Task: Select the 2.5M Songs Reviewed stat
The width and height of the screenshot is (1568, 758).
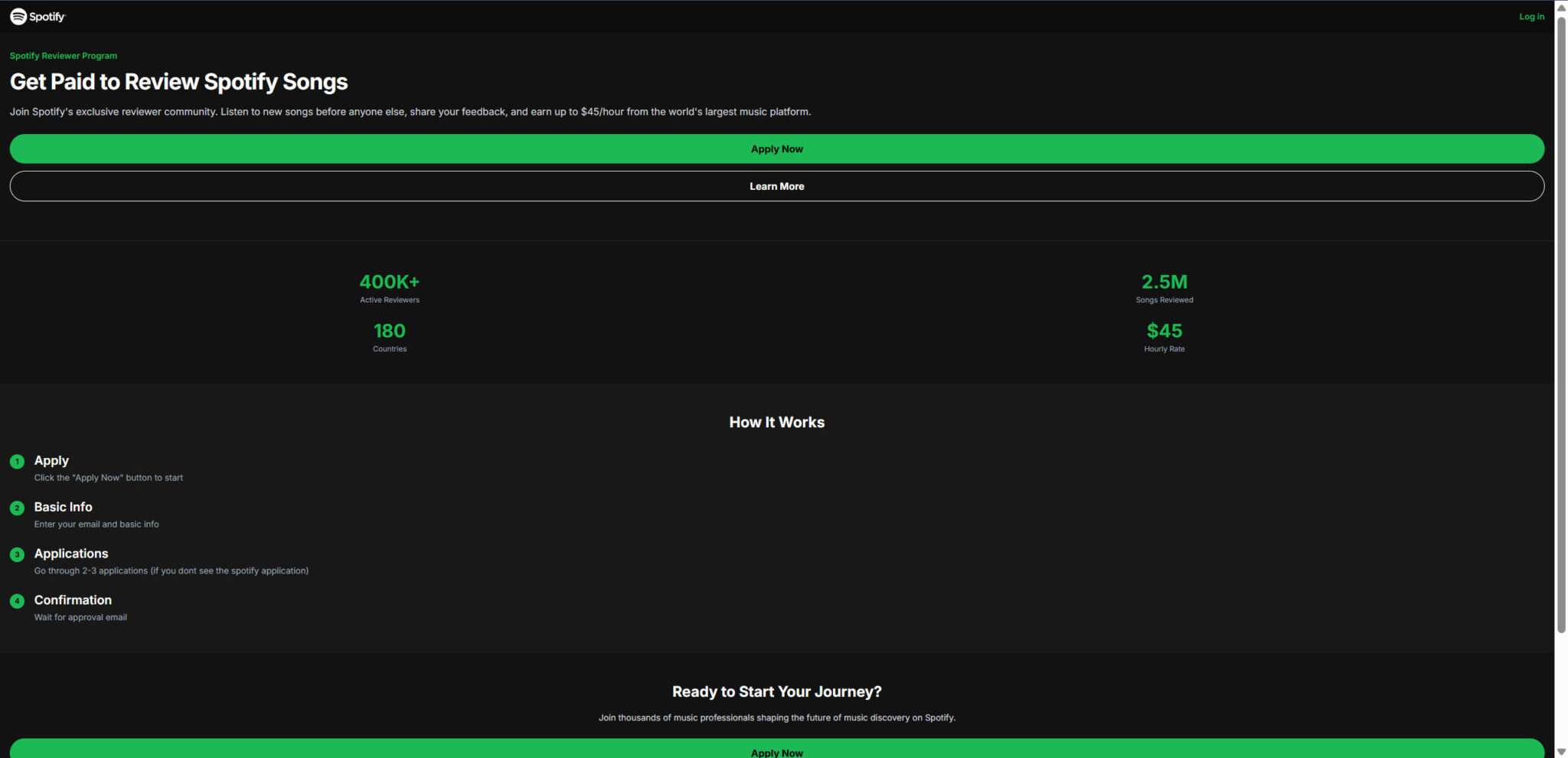Action: [x=1164, y=282]
